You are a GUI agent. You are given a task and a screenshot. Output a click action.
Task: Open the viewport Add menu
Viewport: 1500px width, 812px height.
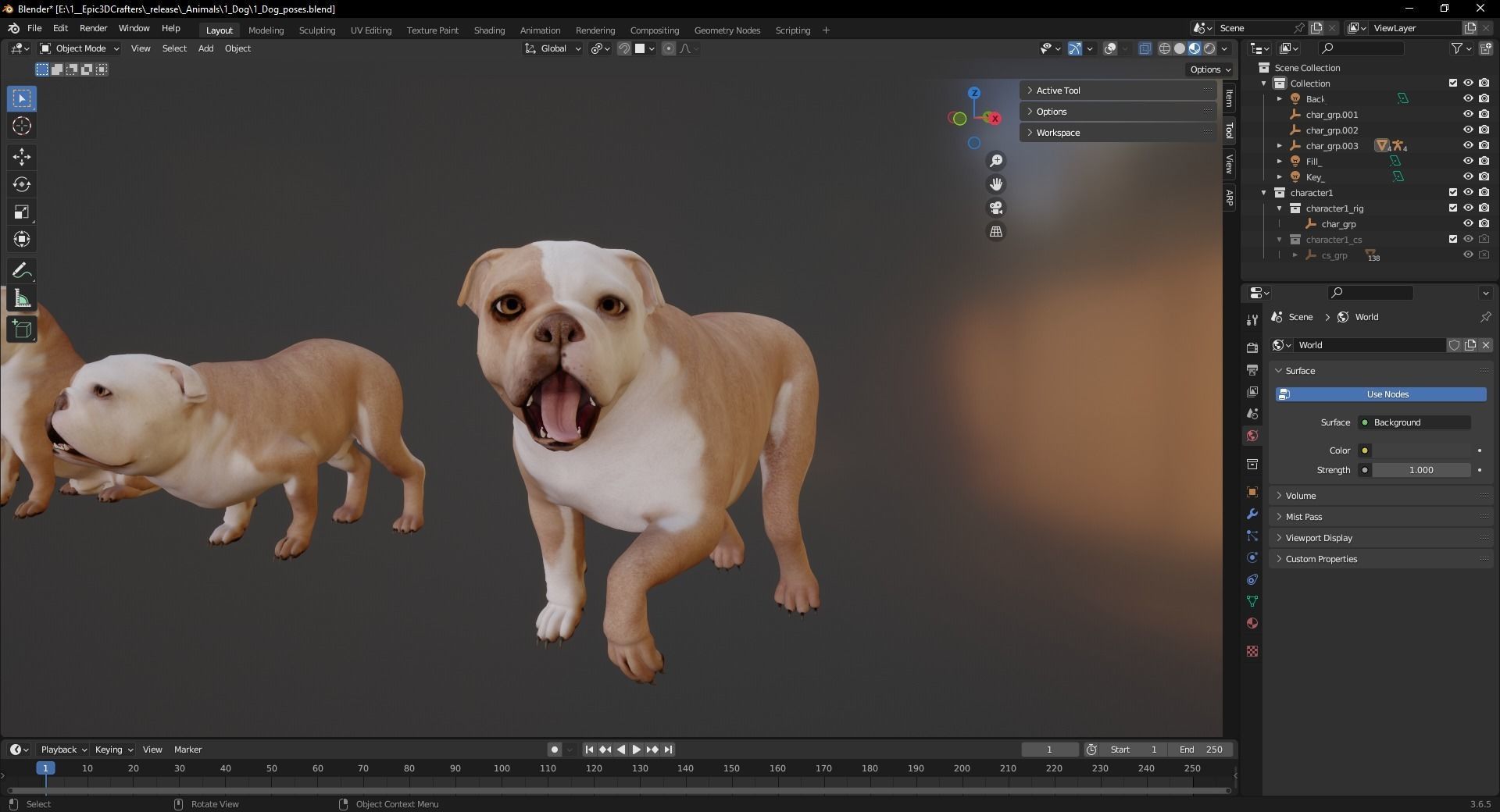click(205, 48)
